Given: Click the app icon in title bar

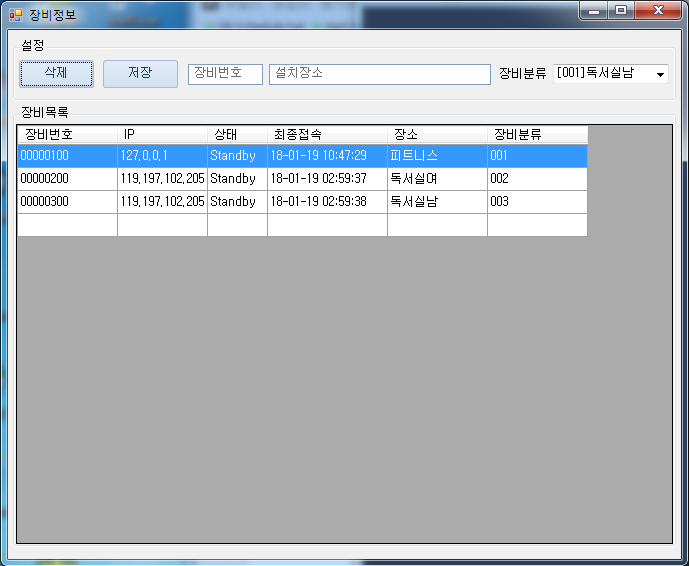Looking at the screenshot, I should 16,14.
